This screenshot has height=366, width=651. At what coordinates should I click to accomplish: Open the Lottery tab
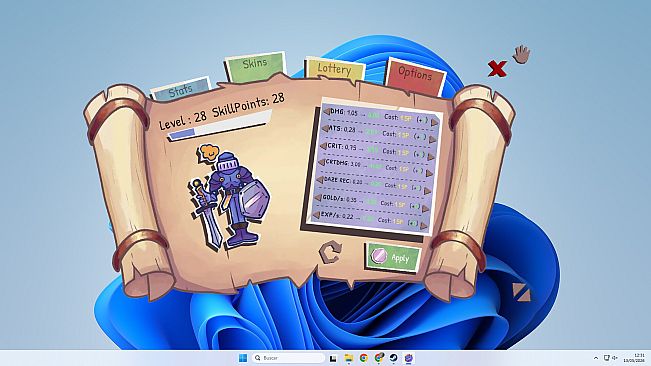[x=335, y=69]
